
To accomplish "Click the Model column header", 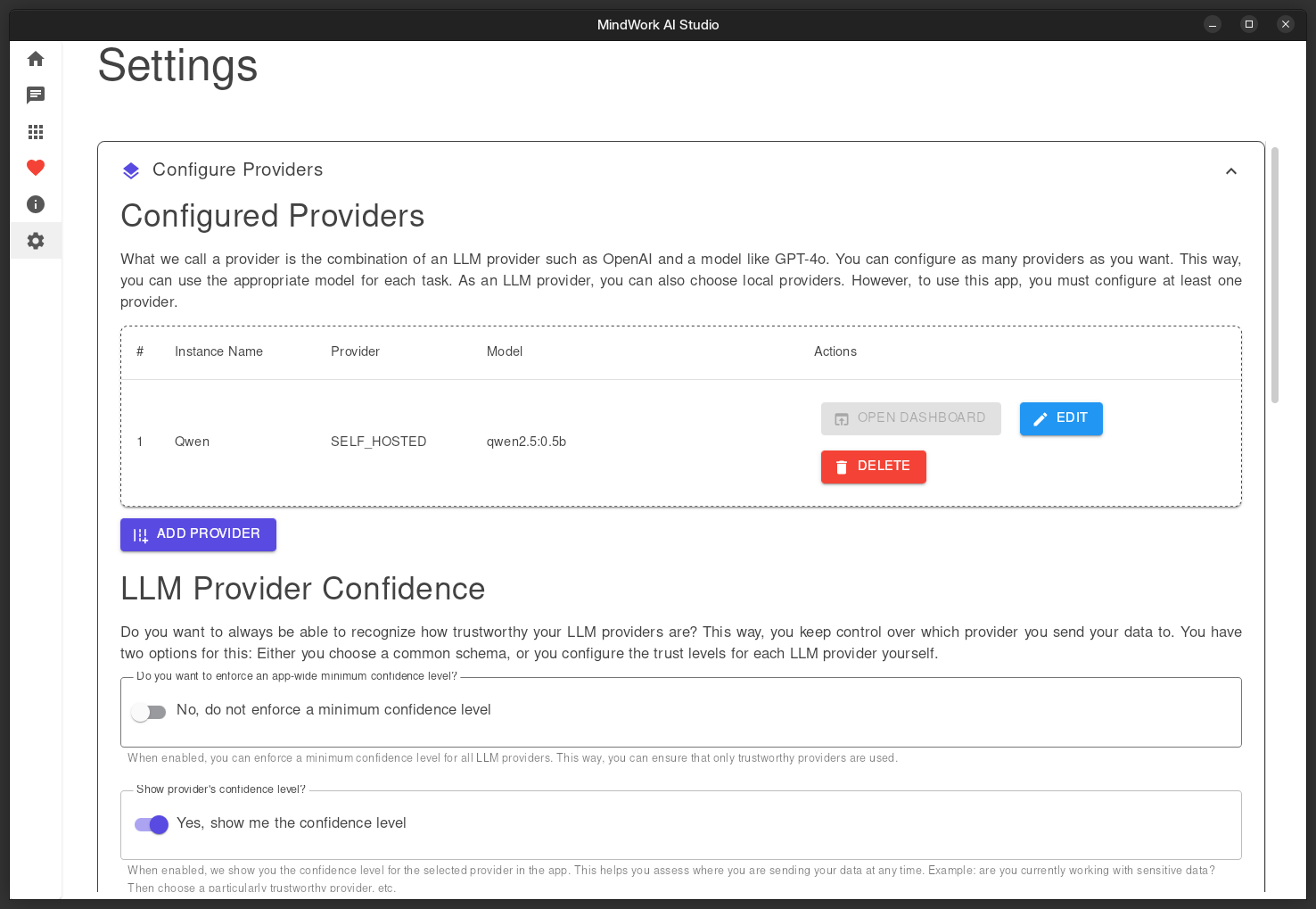I will pyautogui.click(x=504, y=351).
